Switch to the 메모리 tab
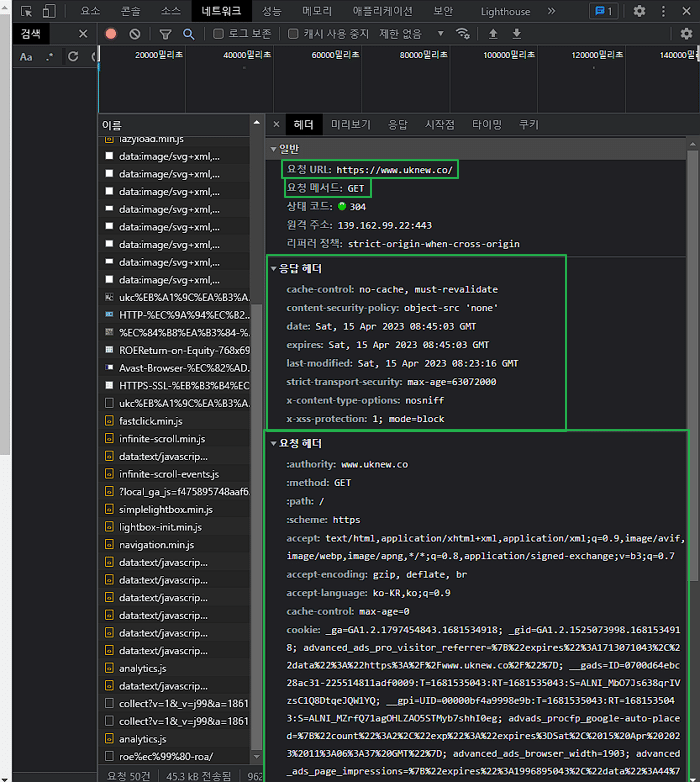Screen dimensions: 700x782 coord(317,11)
